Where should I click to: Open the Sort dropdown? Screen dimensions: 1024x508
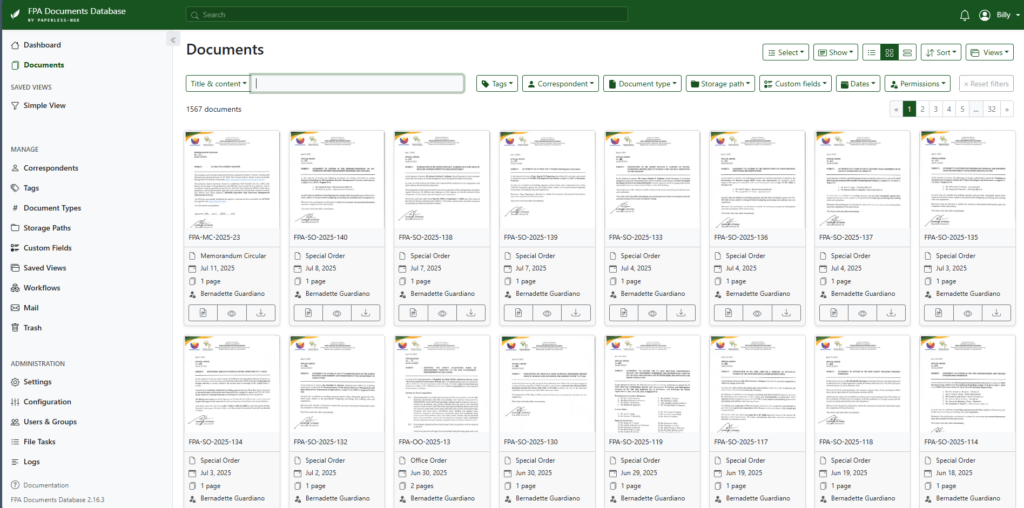pos(941,52)
